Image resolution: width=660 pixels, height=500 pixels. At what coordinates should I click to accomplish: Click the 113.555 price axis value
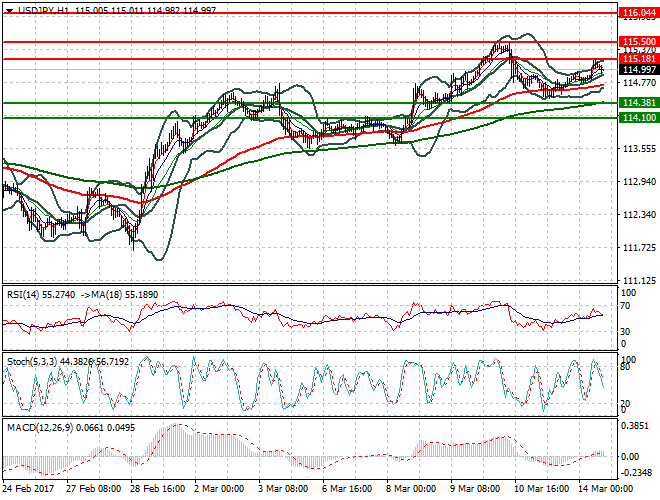[639, 149]
